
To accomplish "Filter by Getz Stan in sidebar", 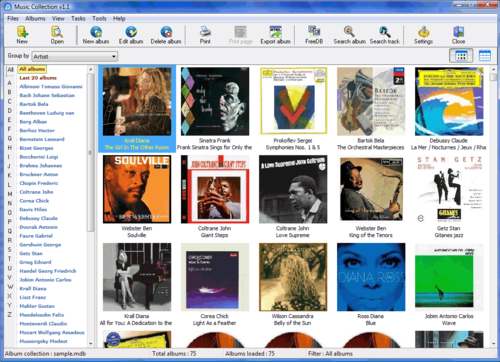I will click(x=31, y=253).
